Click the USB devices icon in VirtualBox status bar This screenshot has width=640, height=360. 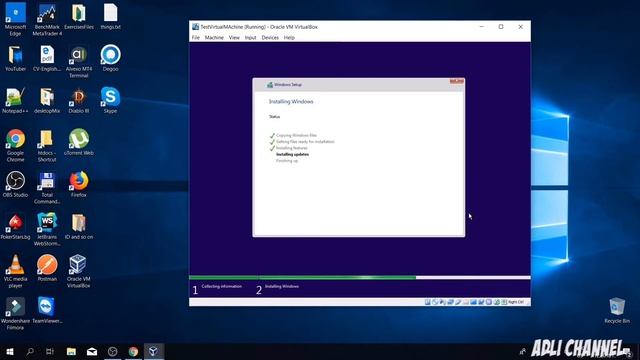pos(458,302)
